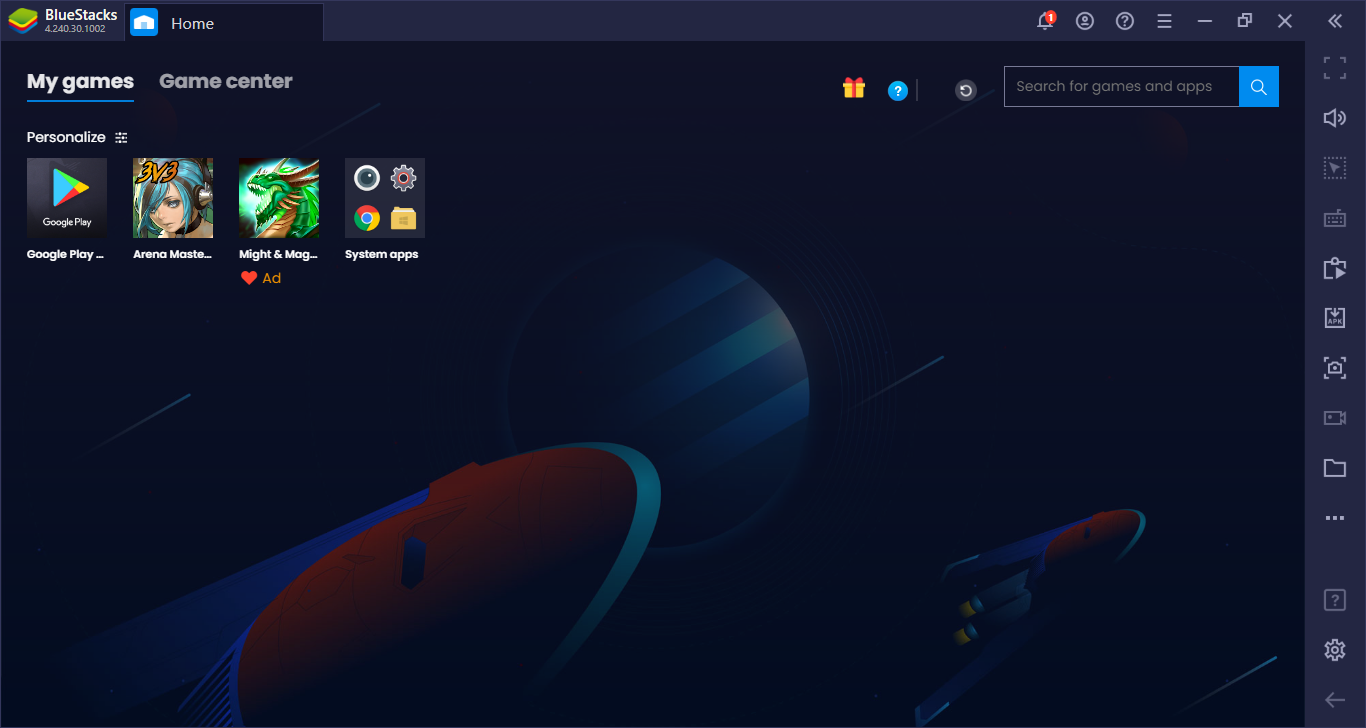The width and height of the screenshot is (1366, 728).
Task: Open the System apps folder
Action: (385, 198)
